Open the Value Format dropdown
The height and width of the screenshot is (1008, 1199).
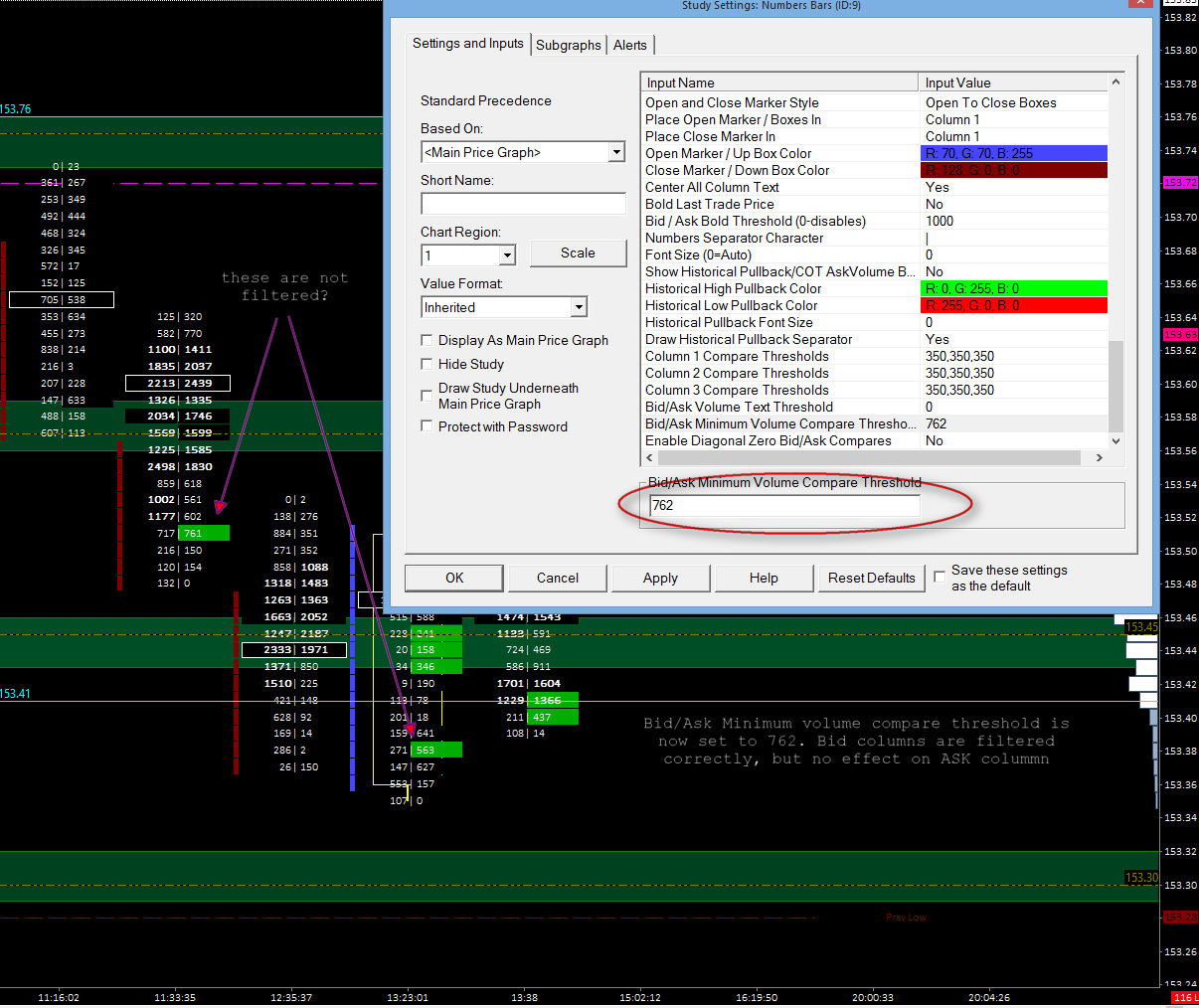579,307
